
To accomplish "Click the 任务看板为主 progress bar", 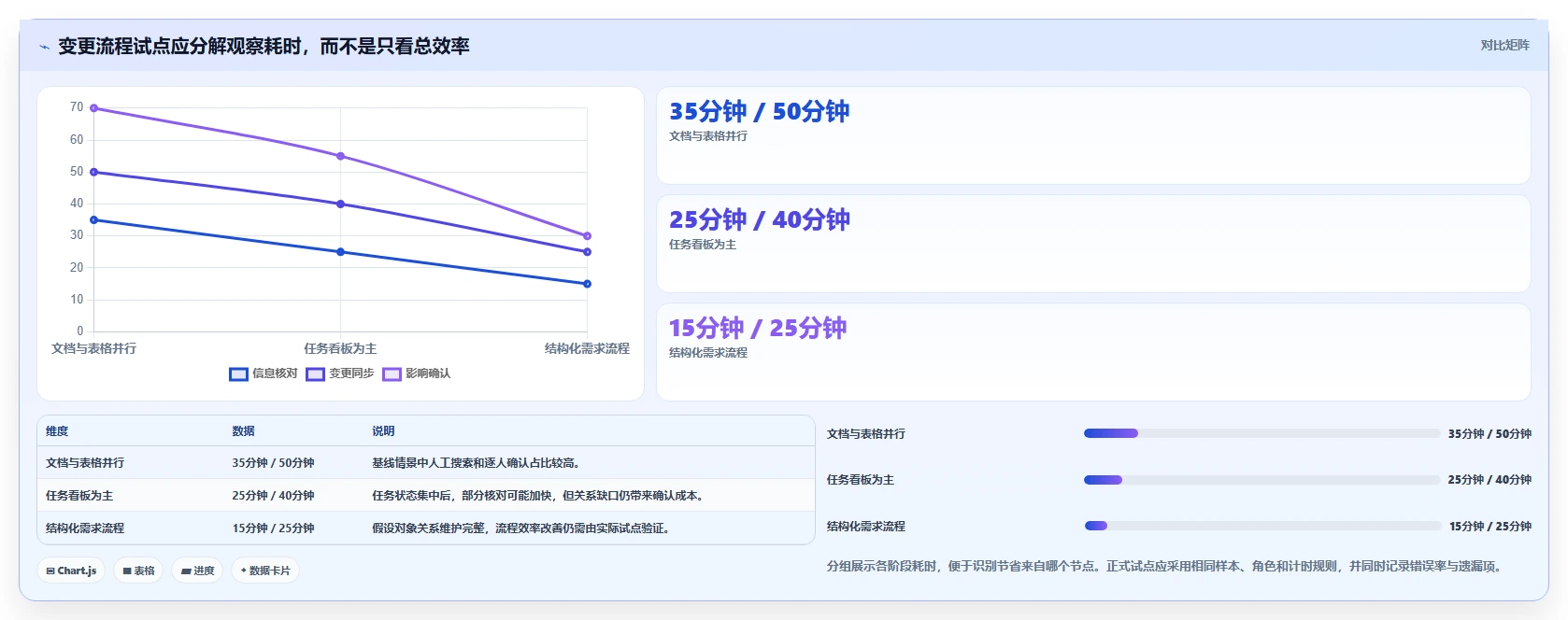I will click(x=1262, y=480).
